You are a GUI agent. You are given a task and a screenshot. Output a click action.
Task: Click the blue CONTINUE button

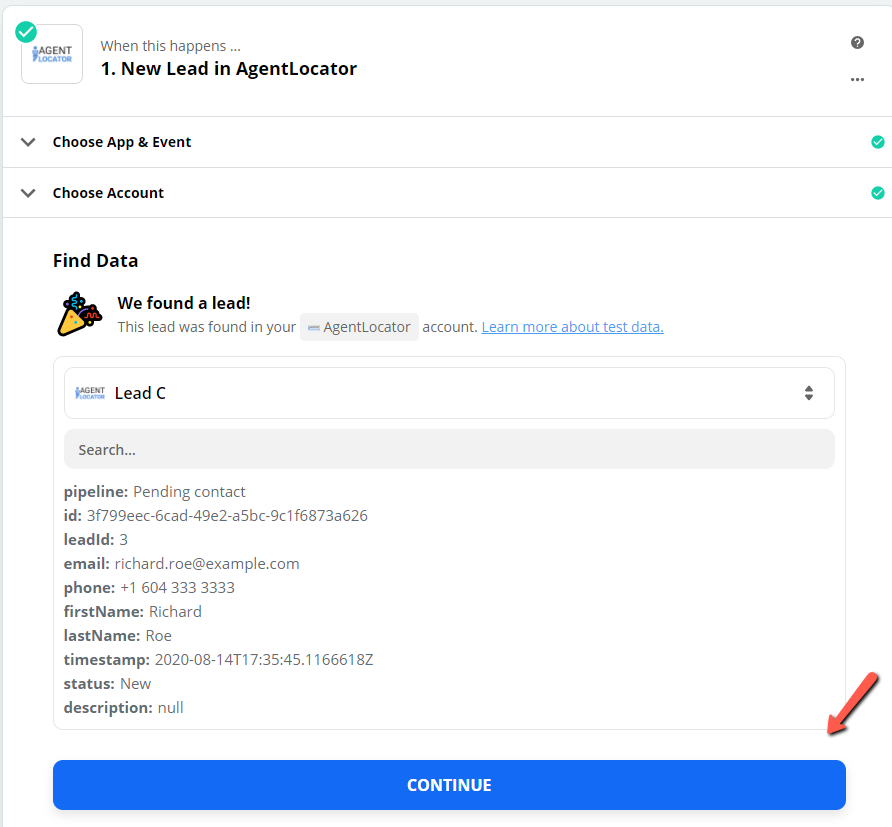(449, 785)
